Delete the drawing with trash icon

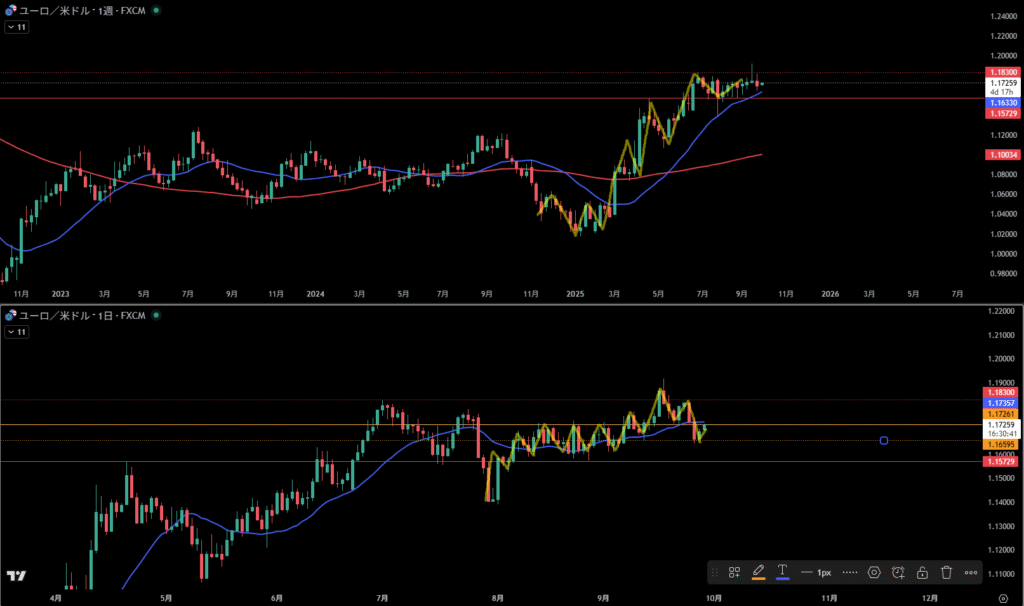(946, 572)
